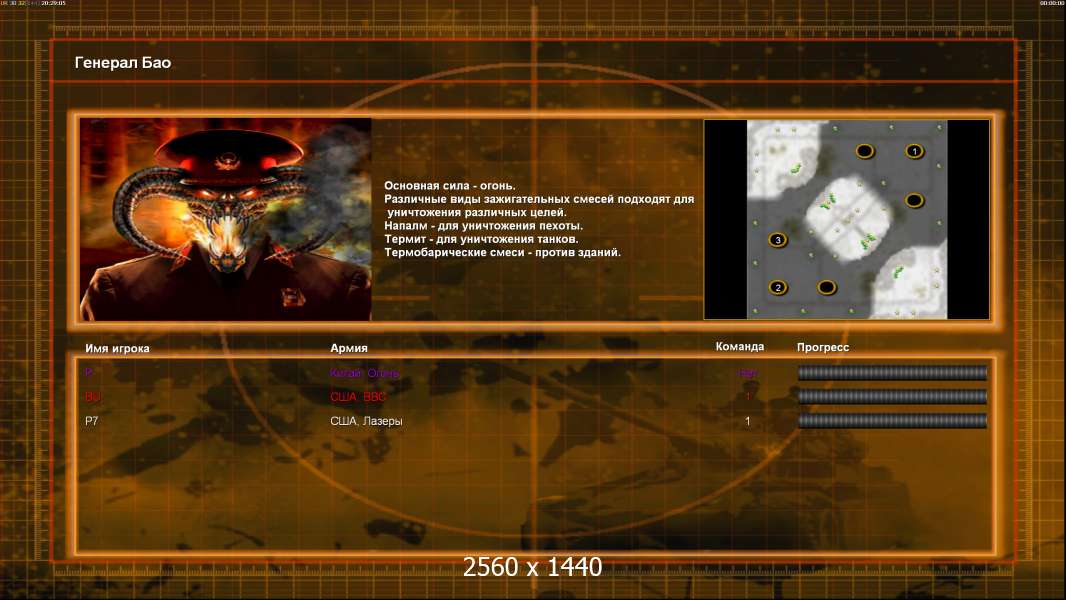The width and height of the screenshot is (1066, 600).
Task: Click the Прогресс column header
Action: [x=823, y=347]
